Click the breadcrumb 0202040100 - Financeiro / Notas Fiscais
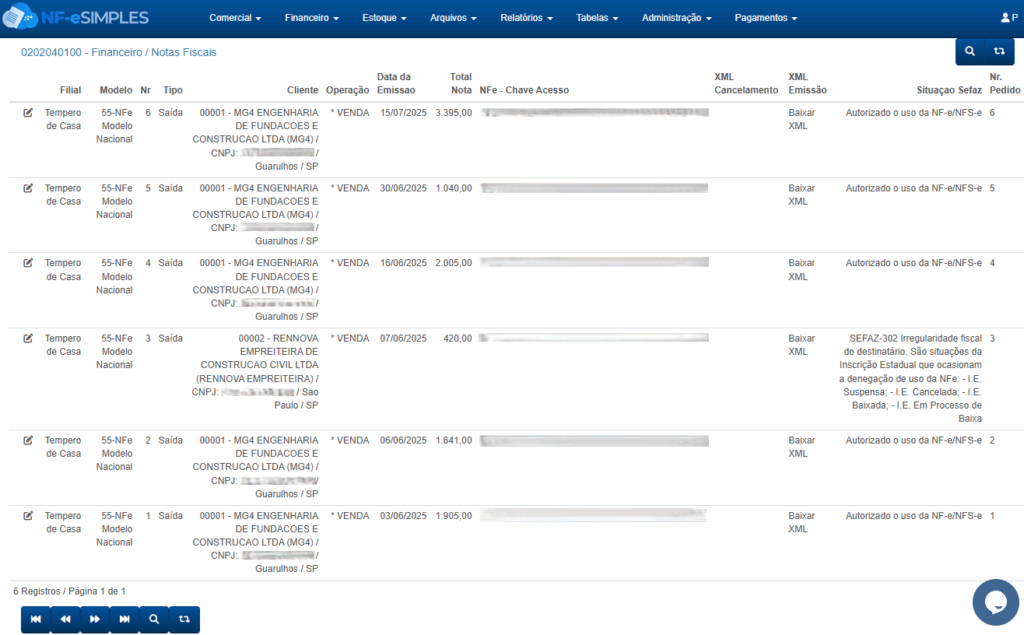 click(118, 52)
